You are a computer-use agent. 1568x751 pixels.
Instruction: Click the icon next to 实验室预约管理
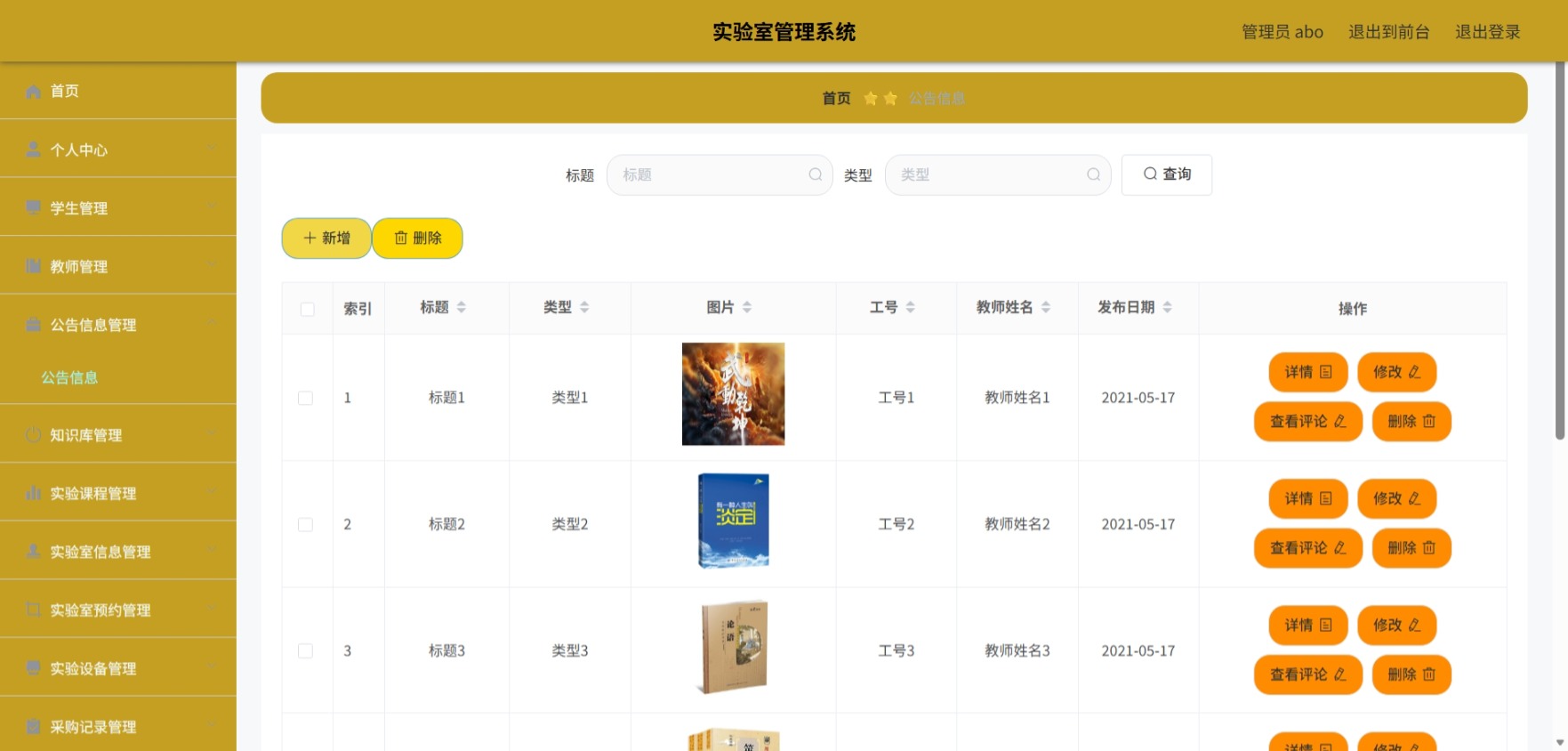(33, 610)
